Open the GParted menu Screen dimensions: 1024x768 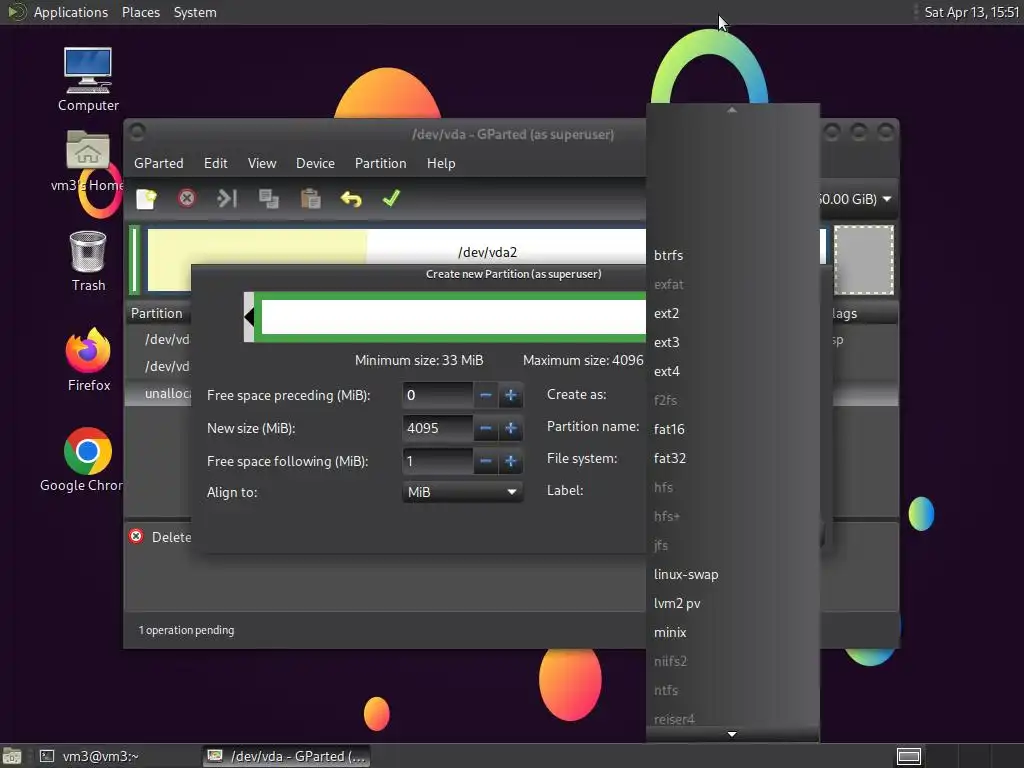(x=159, y=163)
